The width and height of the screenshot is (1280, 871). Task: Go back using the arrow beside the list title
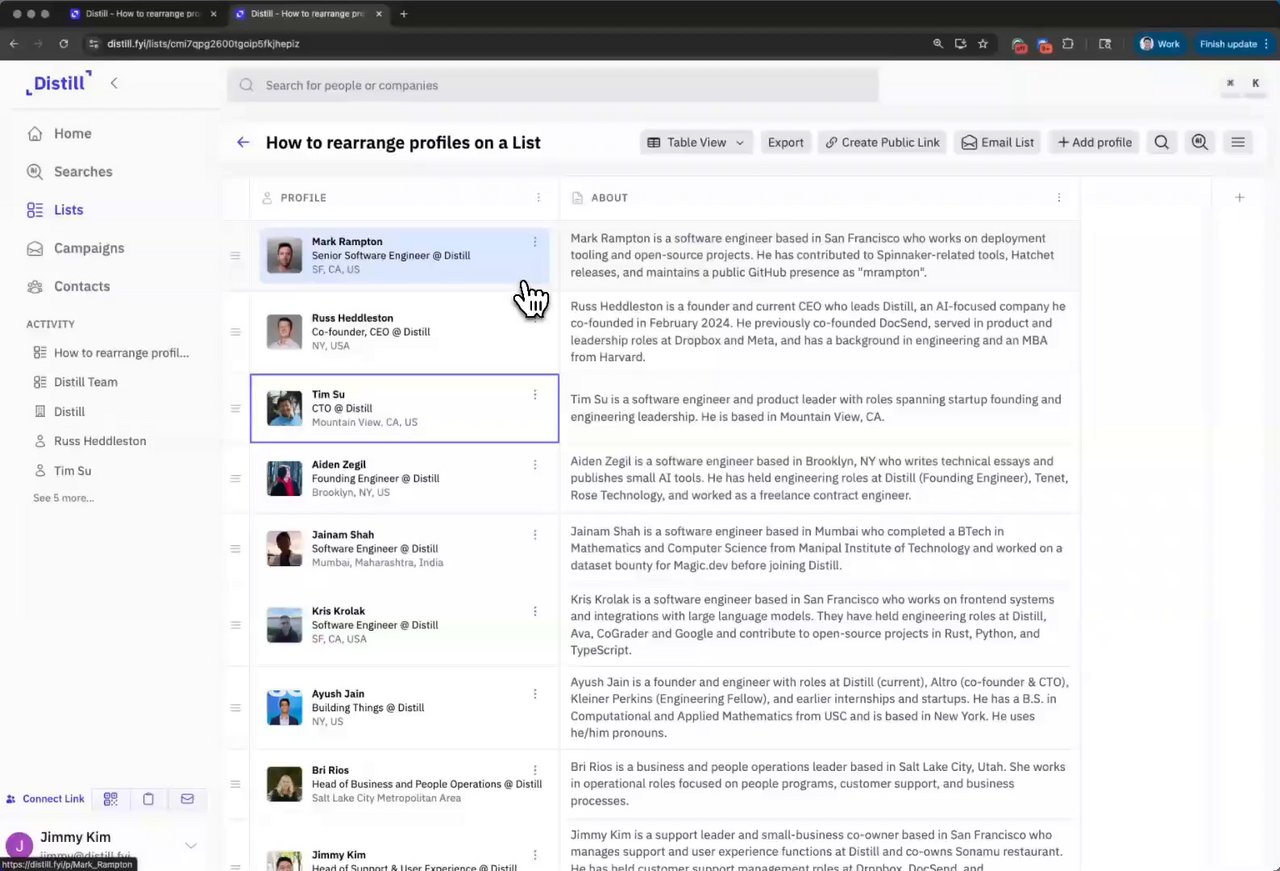(243, 142)
